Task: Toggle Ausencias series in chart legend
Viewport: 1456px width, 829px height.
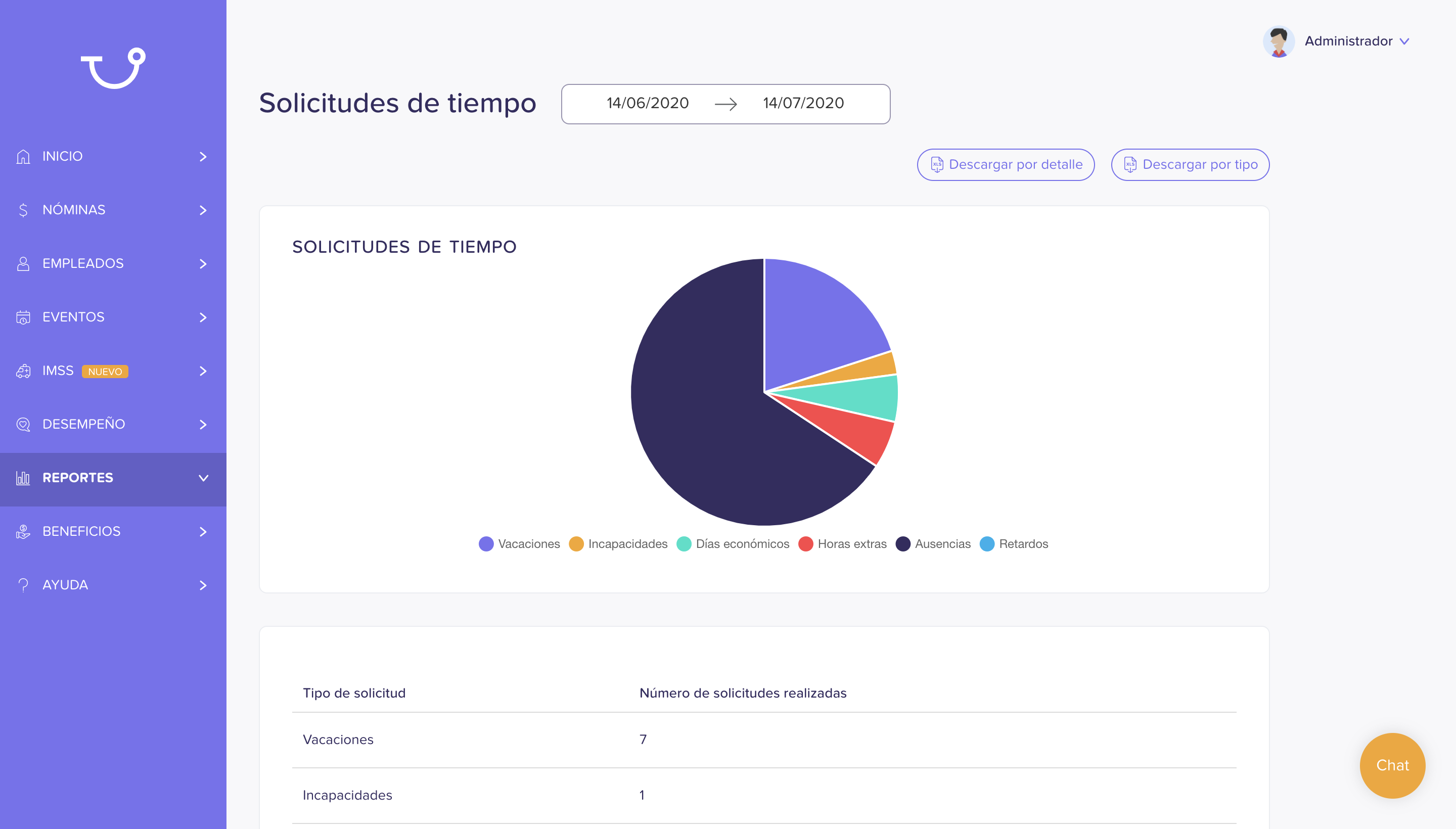Action: (933, 544)
